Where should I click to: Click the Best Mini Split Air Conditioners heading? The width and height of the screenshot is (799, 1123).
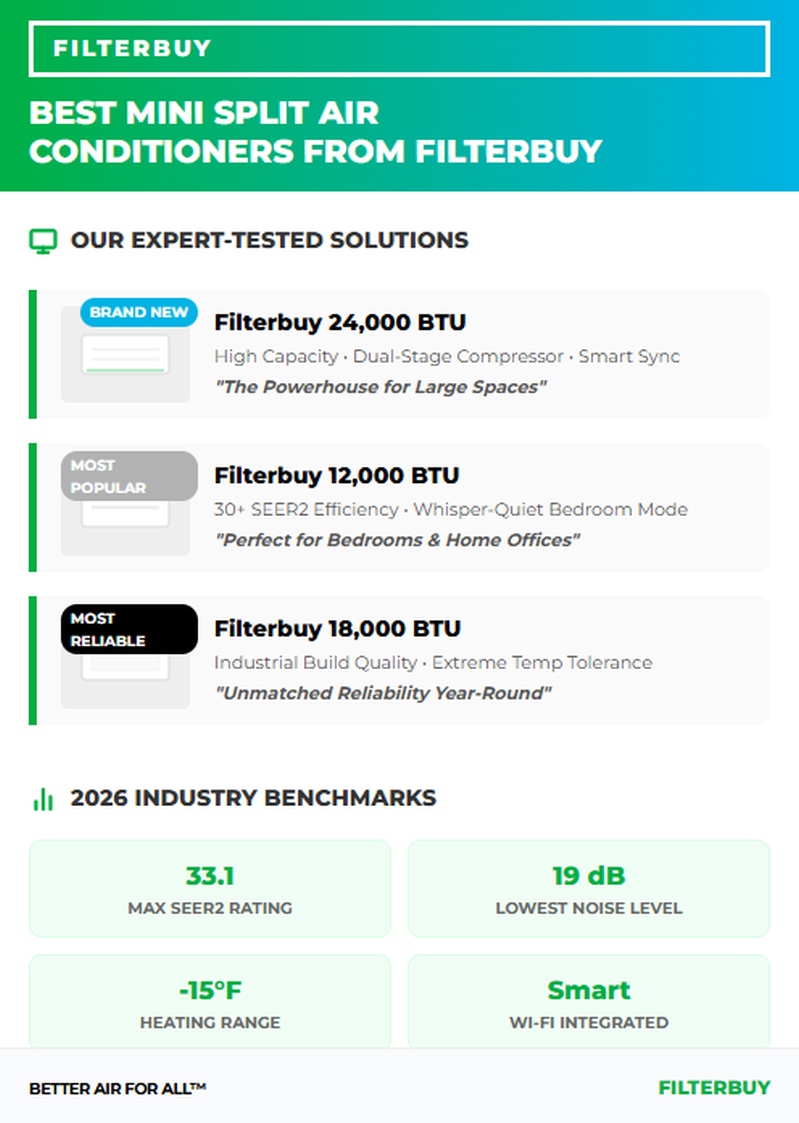pos(315,131)
